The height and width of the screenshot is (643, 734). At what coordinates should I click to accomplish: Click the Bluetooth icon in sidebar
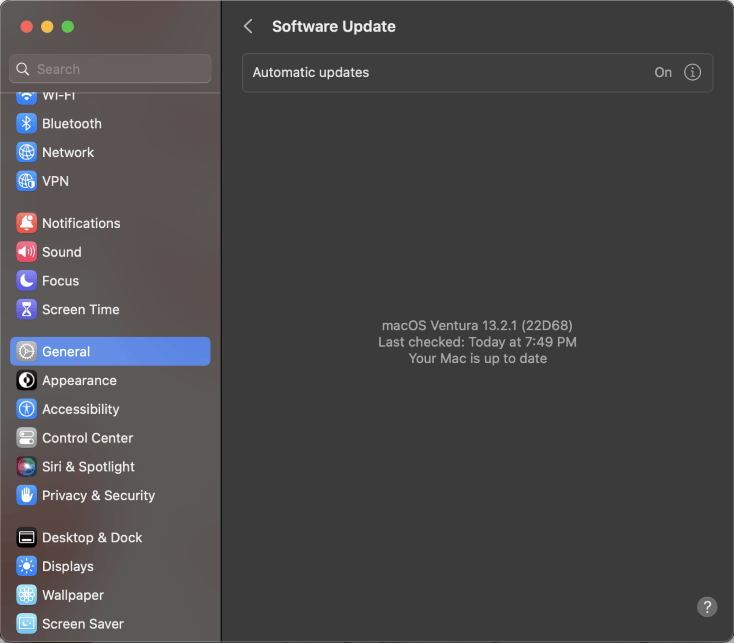click(x=26, y=124)
